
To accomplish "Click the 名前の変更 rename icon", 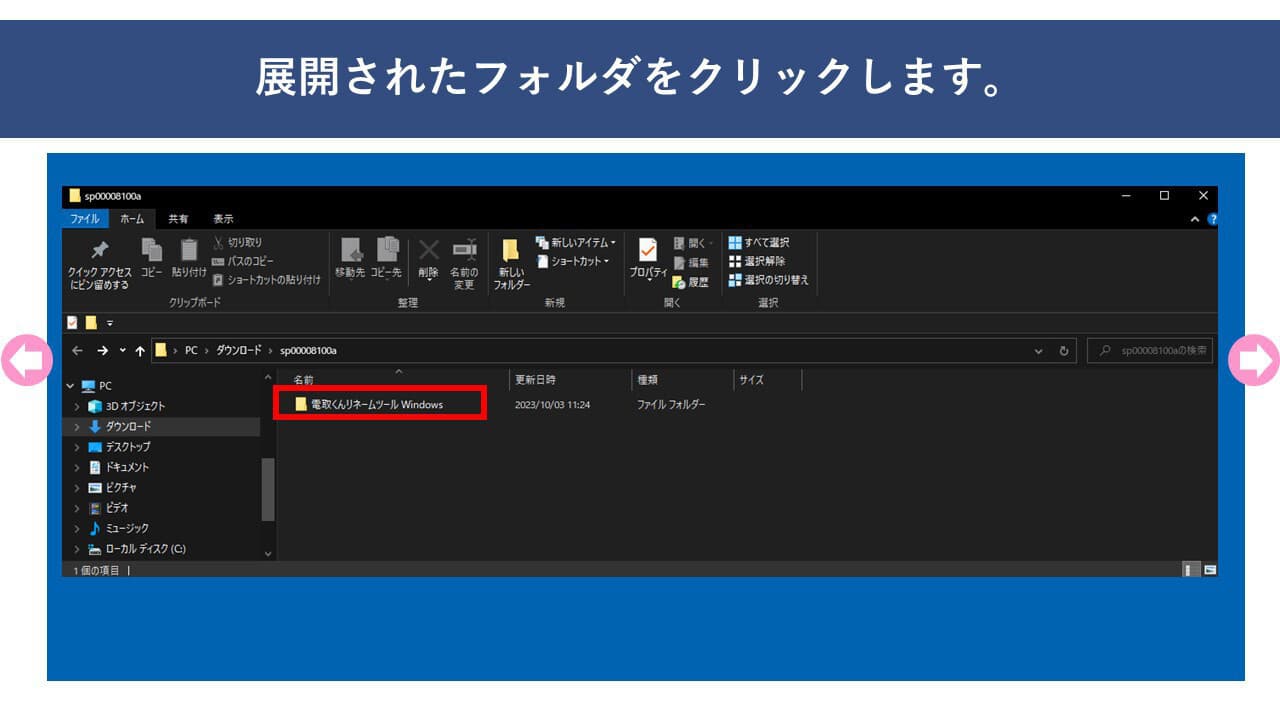I will 464,249.
